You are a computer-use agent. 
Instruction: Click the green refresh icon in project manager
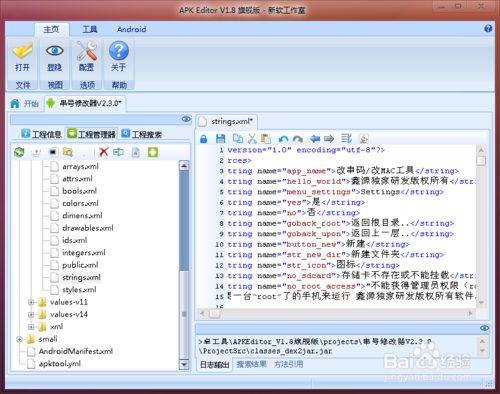[19, 152]
